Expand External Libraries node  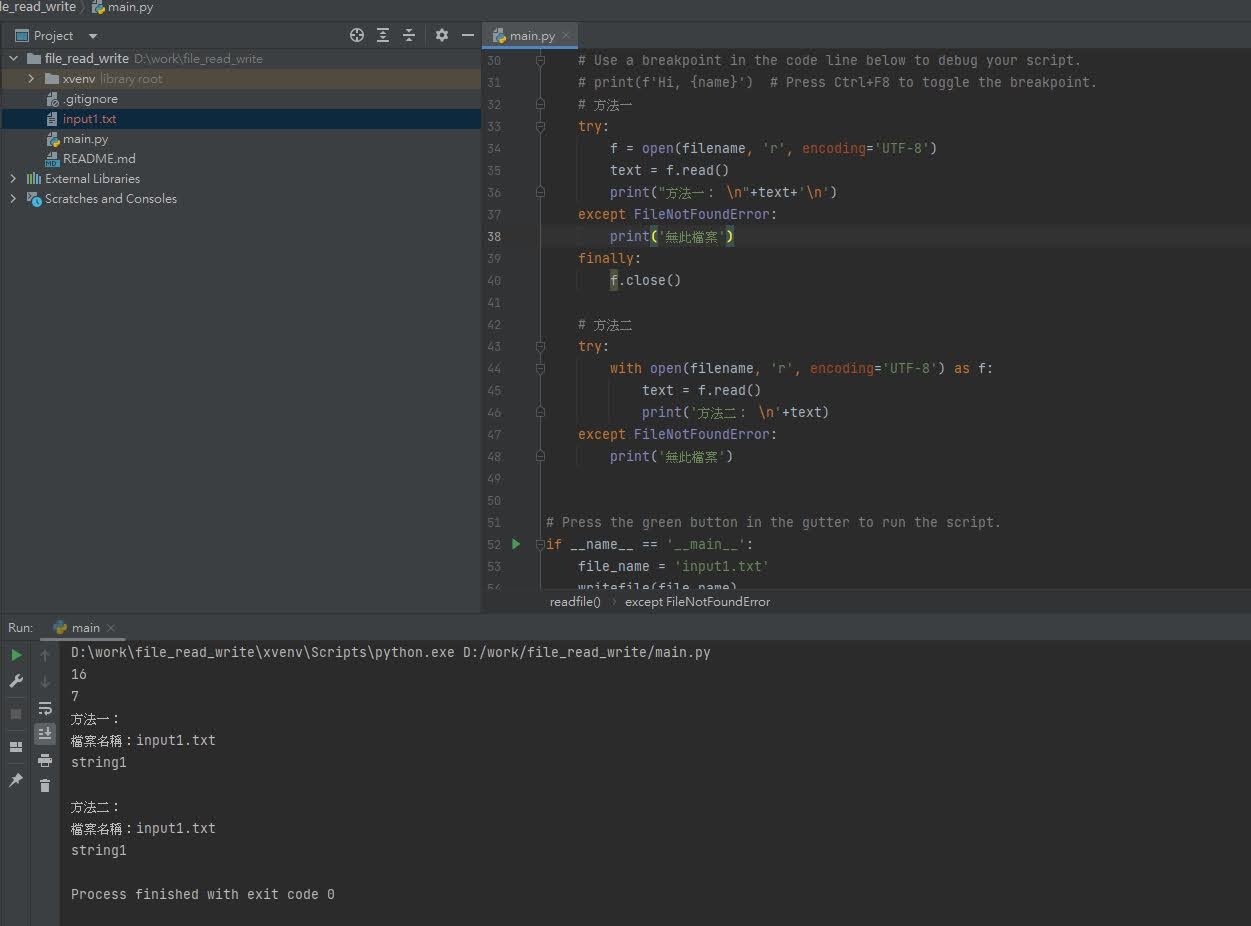pyautogui.click(x=13, y=179)
